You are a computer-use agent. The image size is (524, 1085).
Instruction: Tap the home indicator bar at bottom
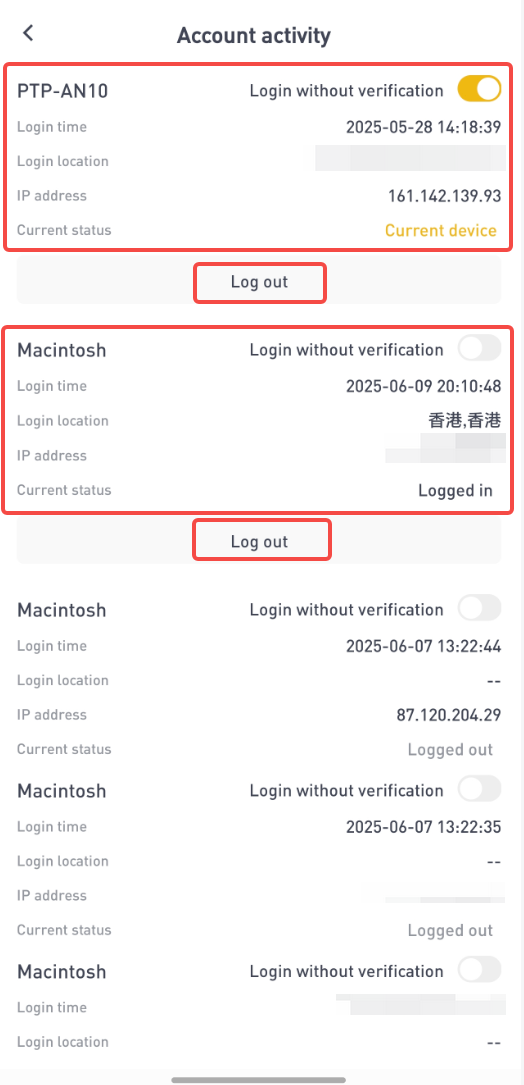pyautogui.click(x=259, y=1079)
